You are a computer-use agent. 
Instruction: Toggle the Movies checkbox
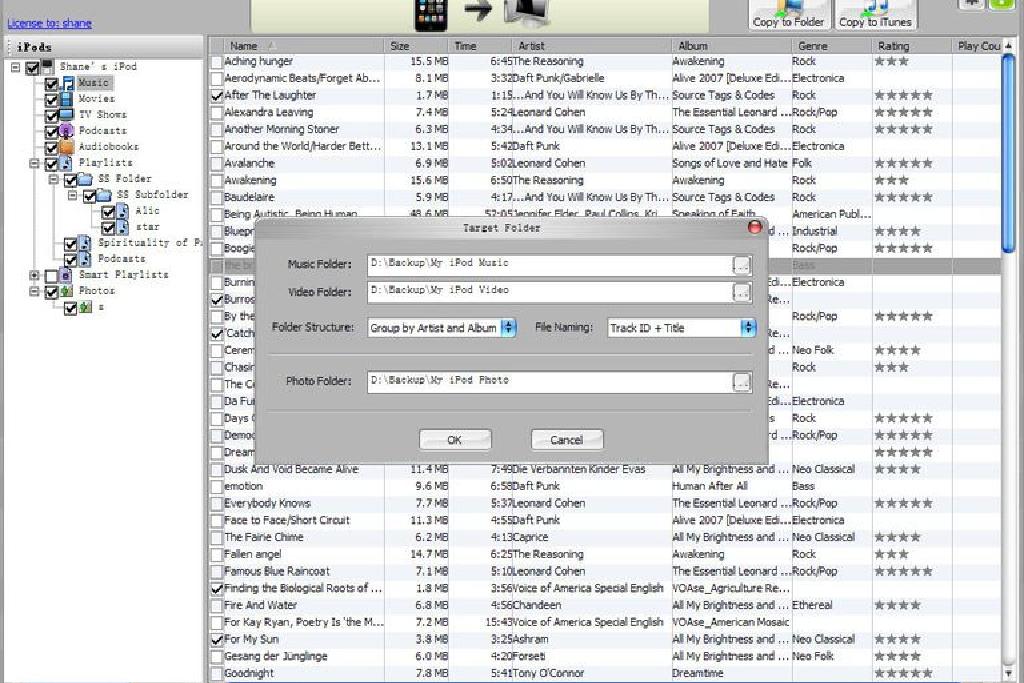tap(52, 99)
